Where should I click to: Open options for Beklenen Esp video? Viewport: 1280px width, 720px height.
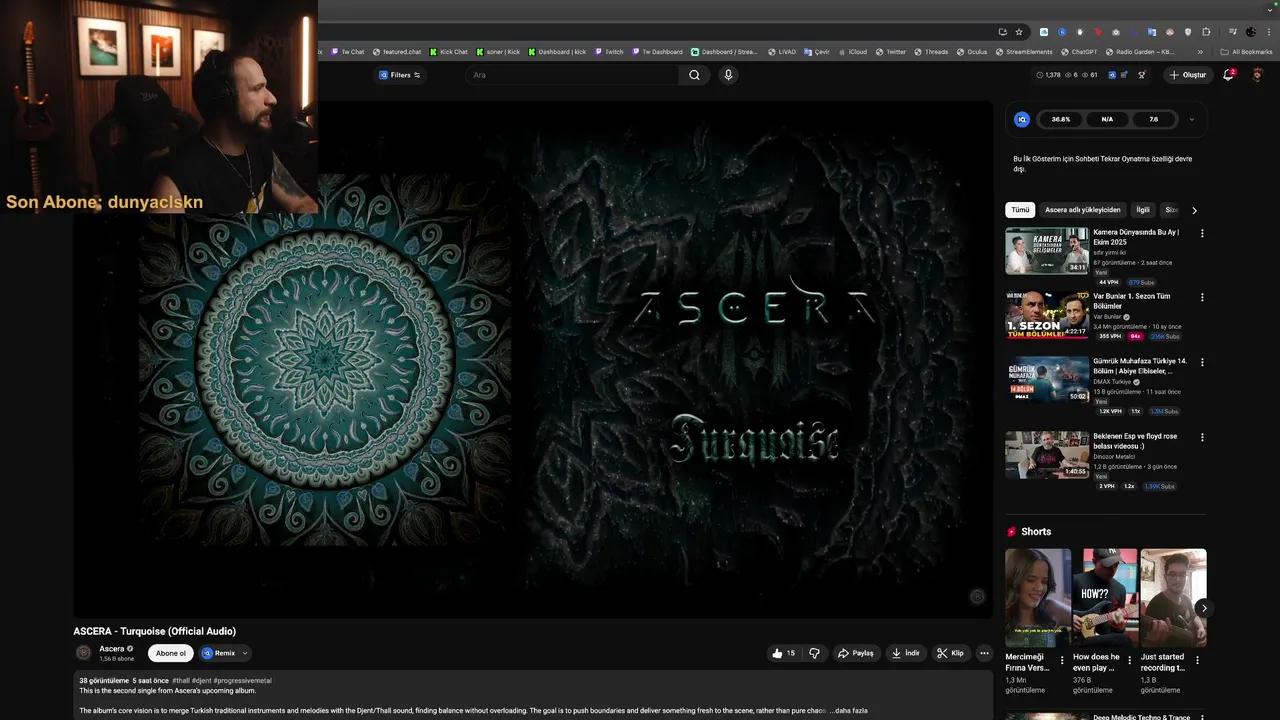point(1202,437)
